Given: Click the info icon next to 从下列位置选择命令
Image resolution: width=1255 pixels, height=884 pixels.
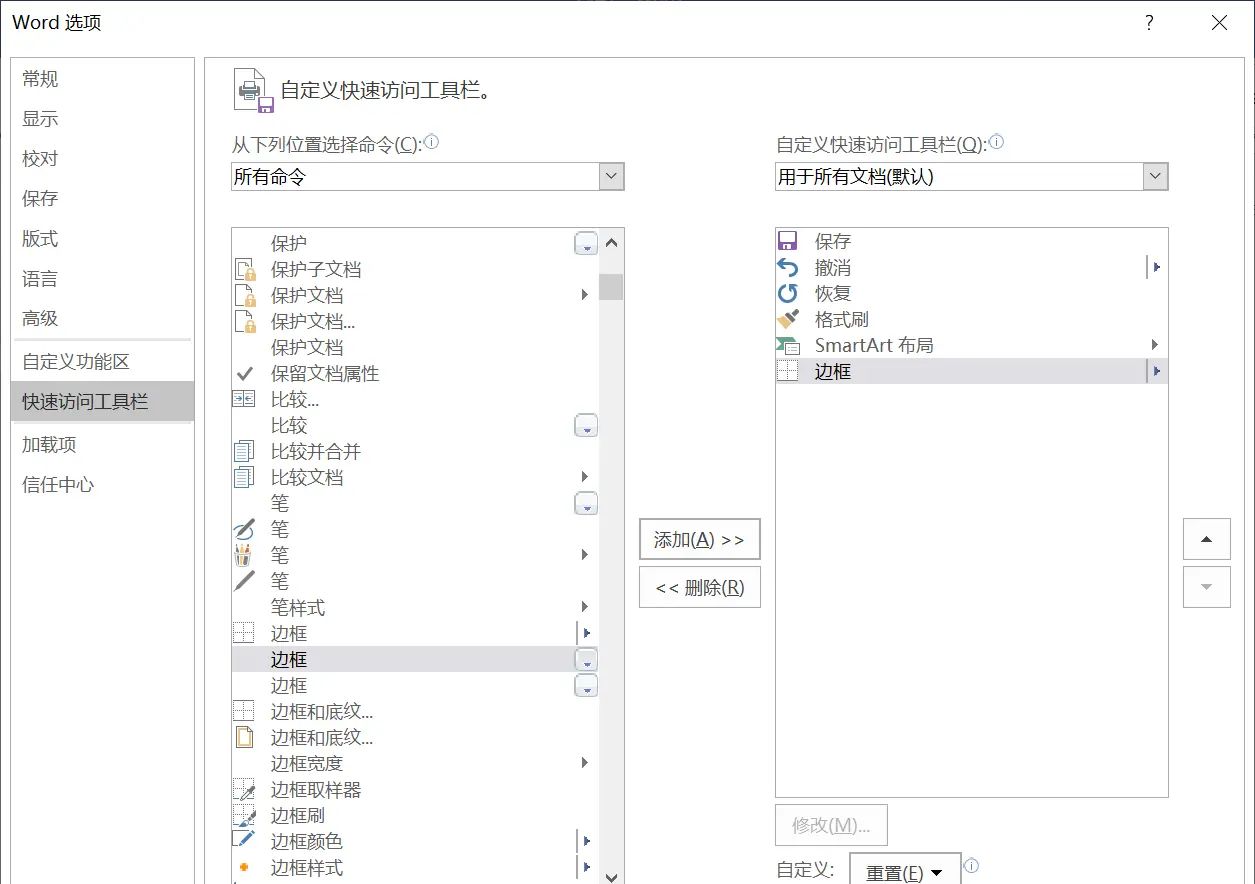Looking at the screenshot, I should 432,142.
